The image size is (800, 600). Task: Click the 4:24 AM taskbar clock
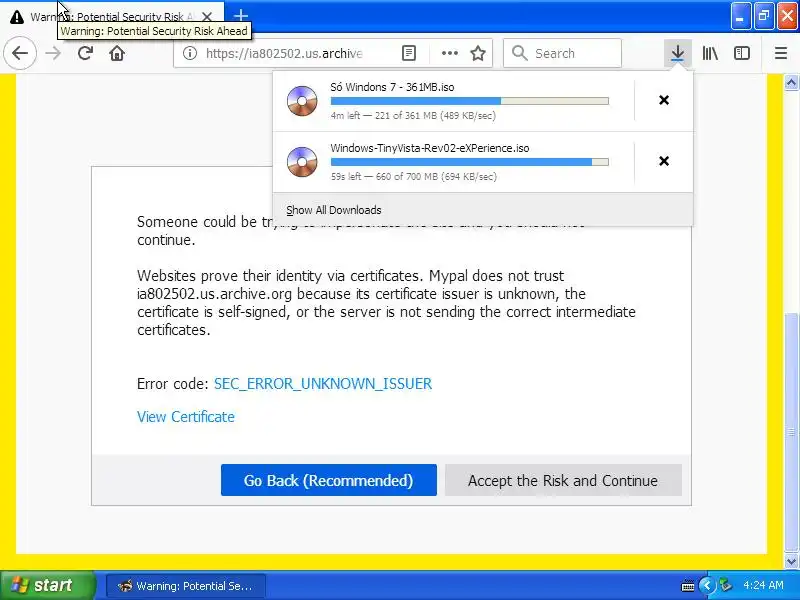pos(763,585)
